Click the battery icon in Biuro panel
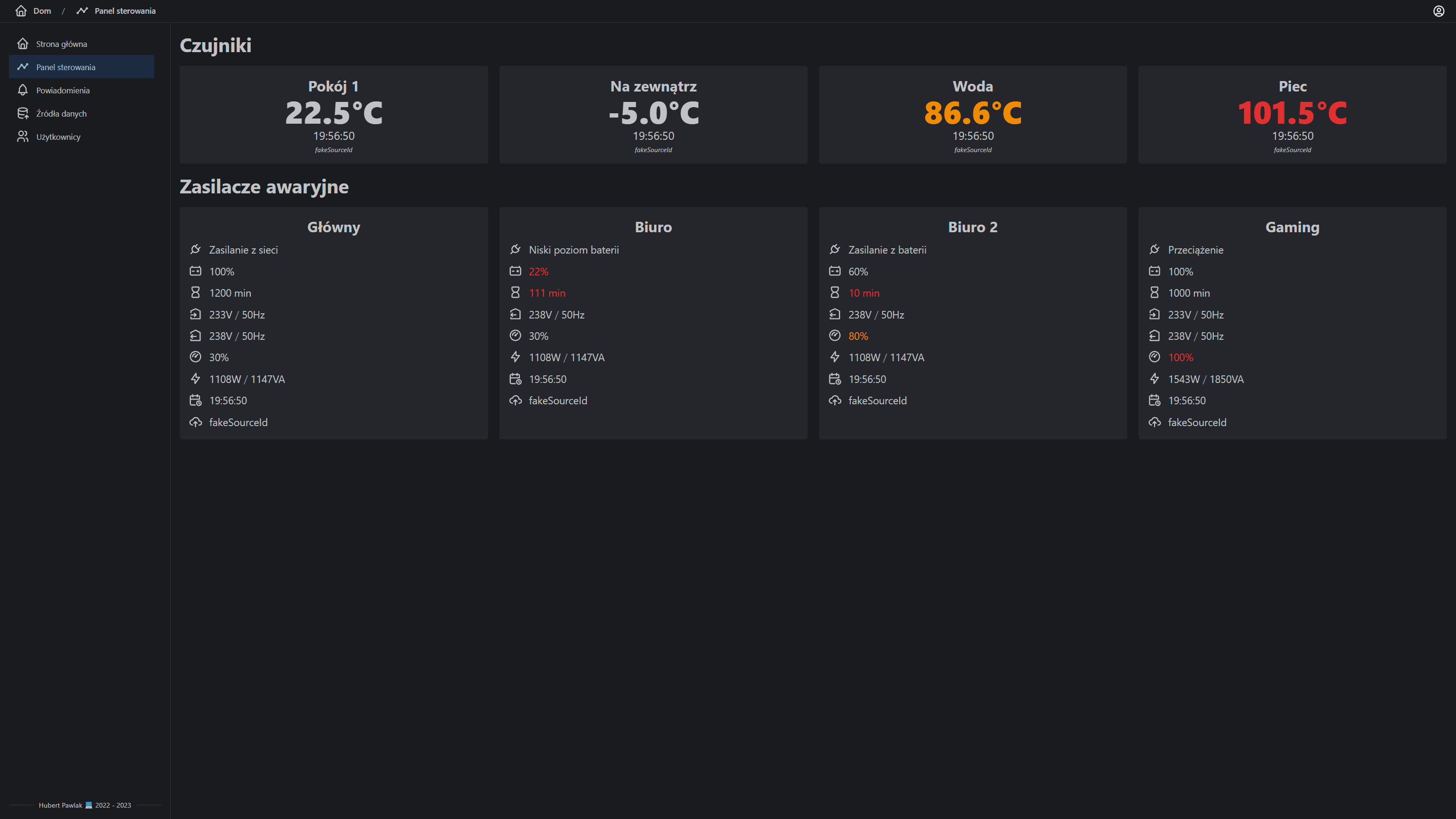 tap(515, 271)
